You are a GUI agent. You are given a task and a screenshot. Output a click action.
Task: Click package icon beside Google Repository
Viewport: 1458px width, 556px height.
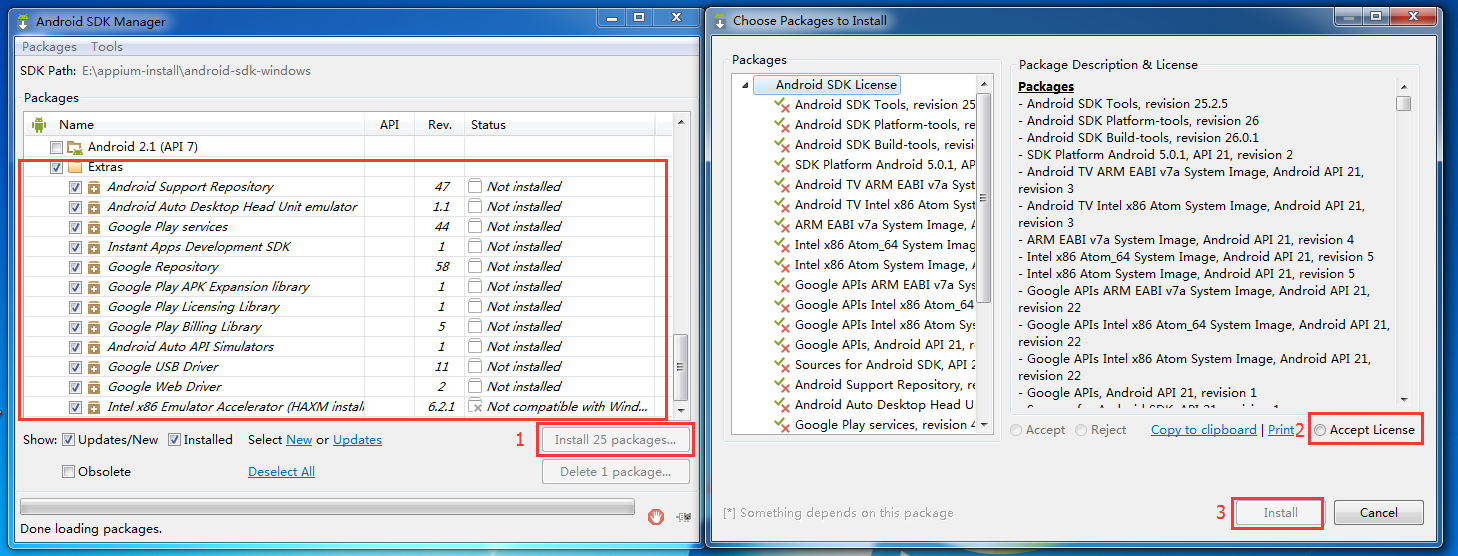[x=94, y=267]
